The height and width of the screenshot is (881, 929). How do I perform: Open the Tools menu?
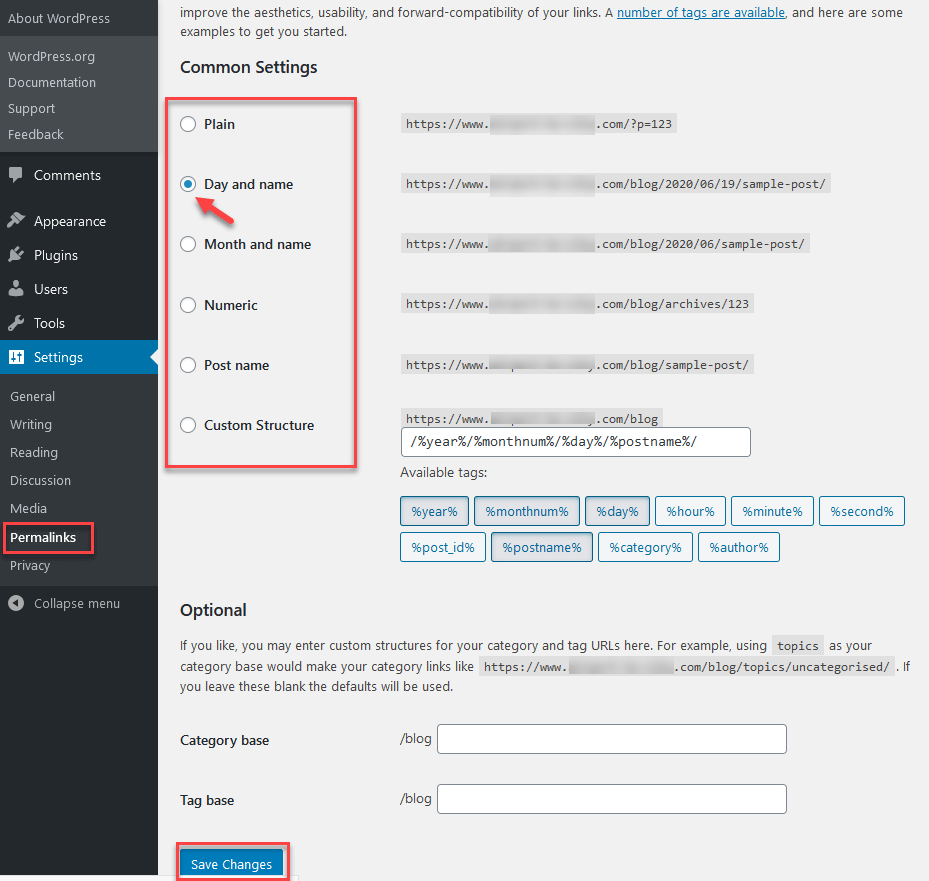[x=49, y=323]
